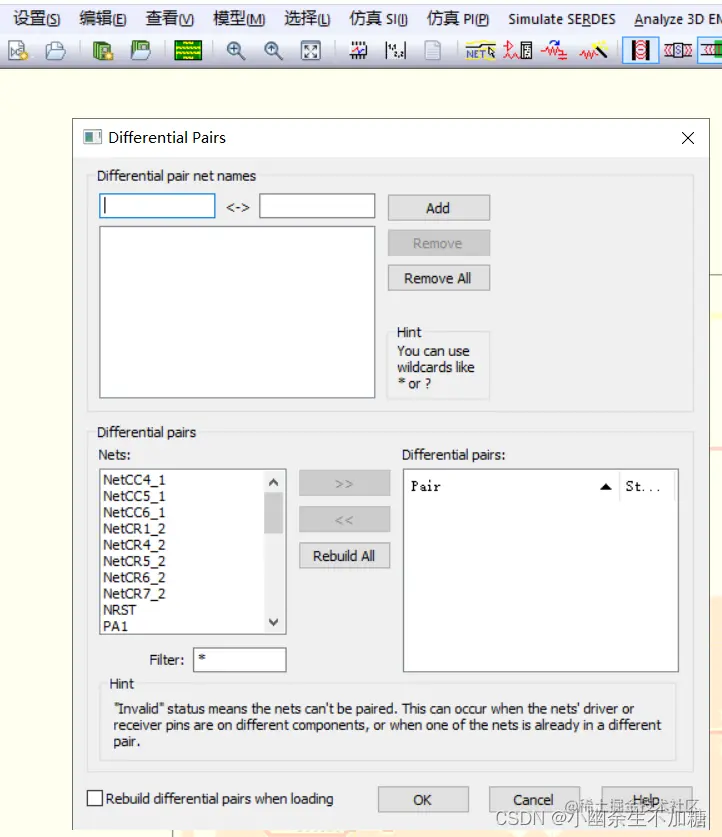Click the OK button

coord(423,800)
